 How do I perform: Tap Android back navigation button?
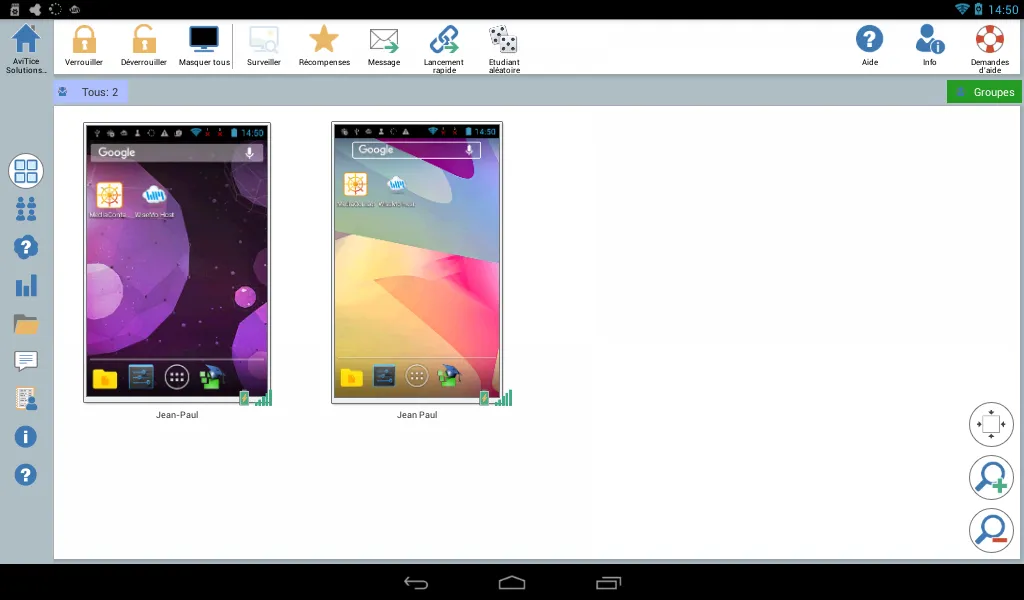click(416, 582)
